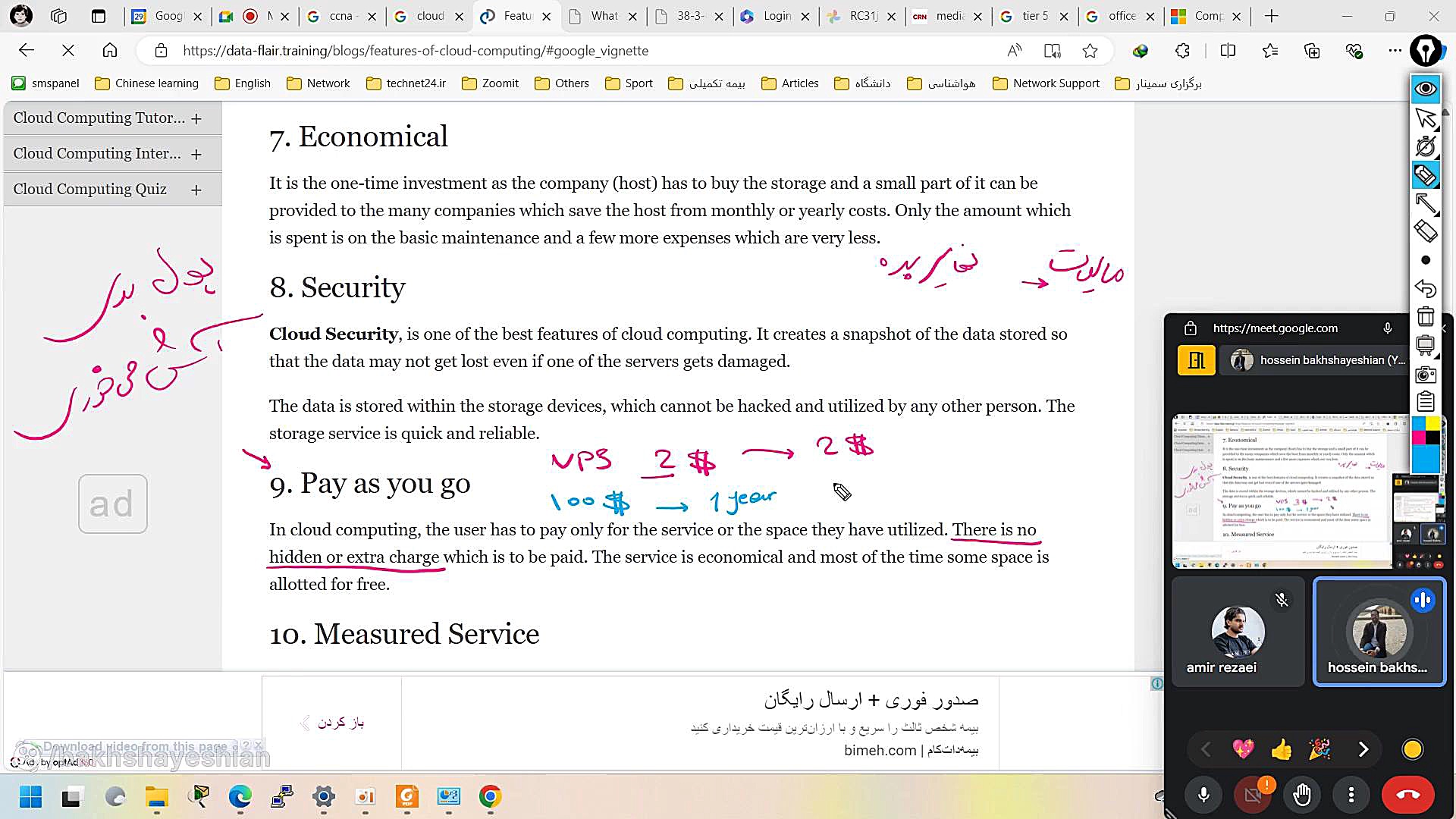1456x819 pixels.
Task: Stop loading the page
Action: click(68, 51)
